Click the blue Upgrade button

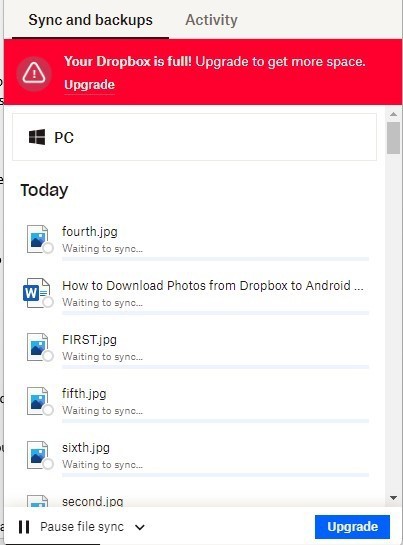(x=352, y=527)
